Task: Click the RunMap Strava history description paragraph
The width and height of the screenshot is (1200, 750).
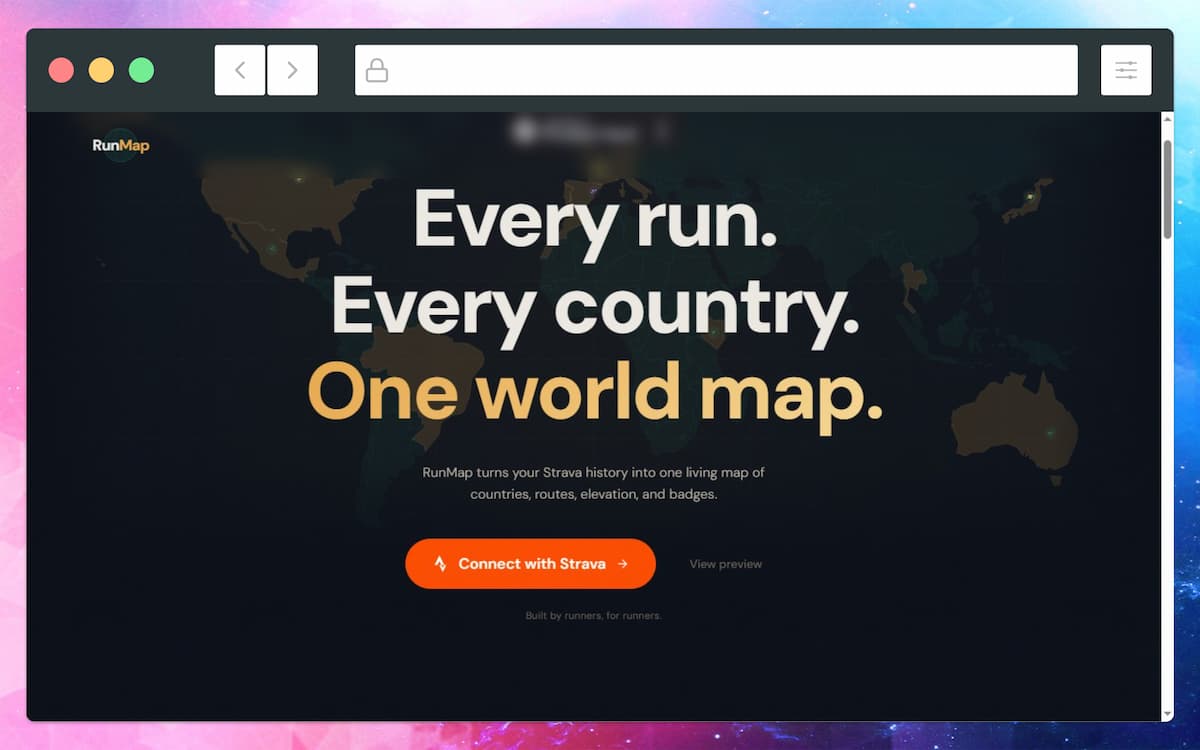Action: (x=593, y=483)
